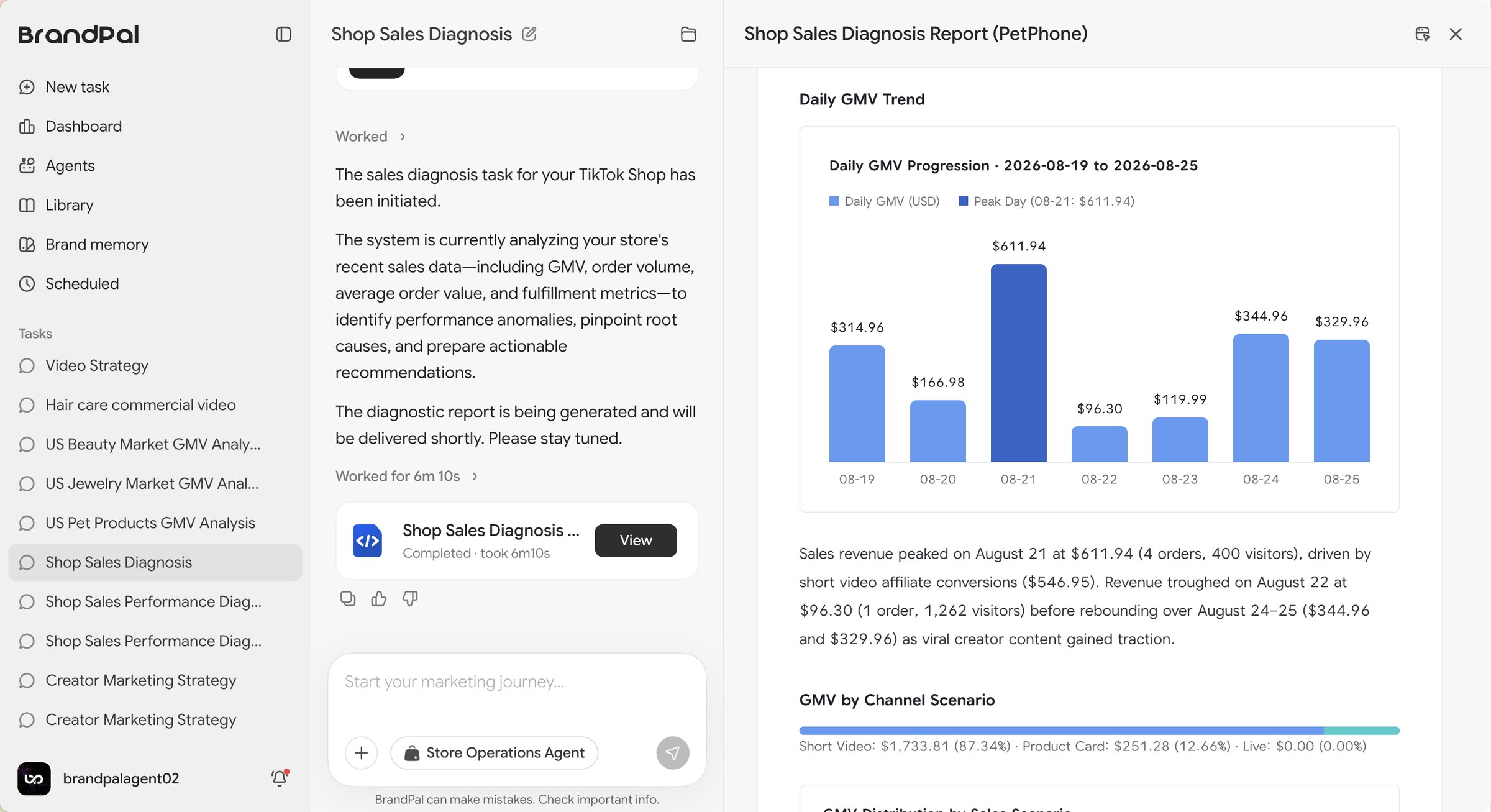Give the response a thumbs up
The image size is (1491, 812).
click(379, 598)
